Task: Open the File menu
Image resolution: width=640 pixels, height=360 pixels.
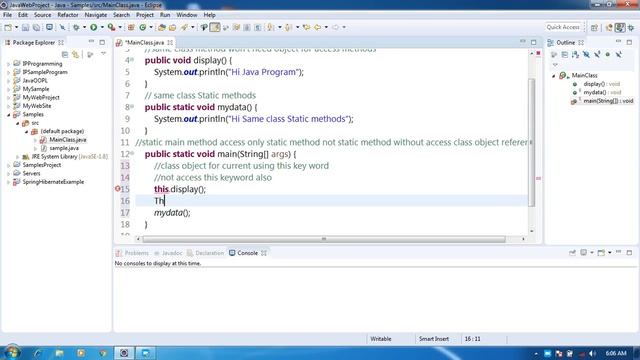Action: coord(7,15)
